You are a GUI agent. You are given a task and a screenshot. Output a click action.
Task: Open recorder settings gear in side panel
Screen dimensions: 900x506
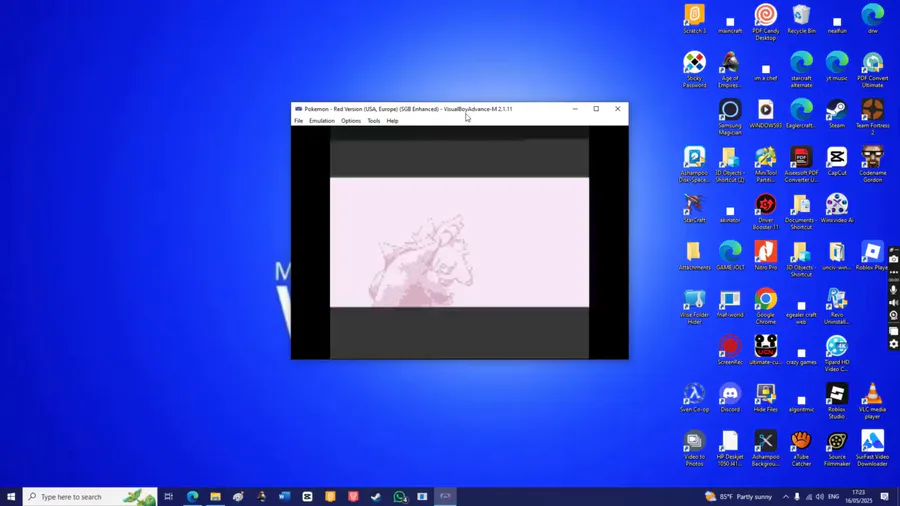pos(894,344)
